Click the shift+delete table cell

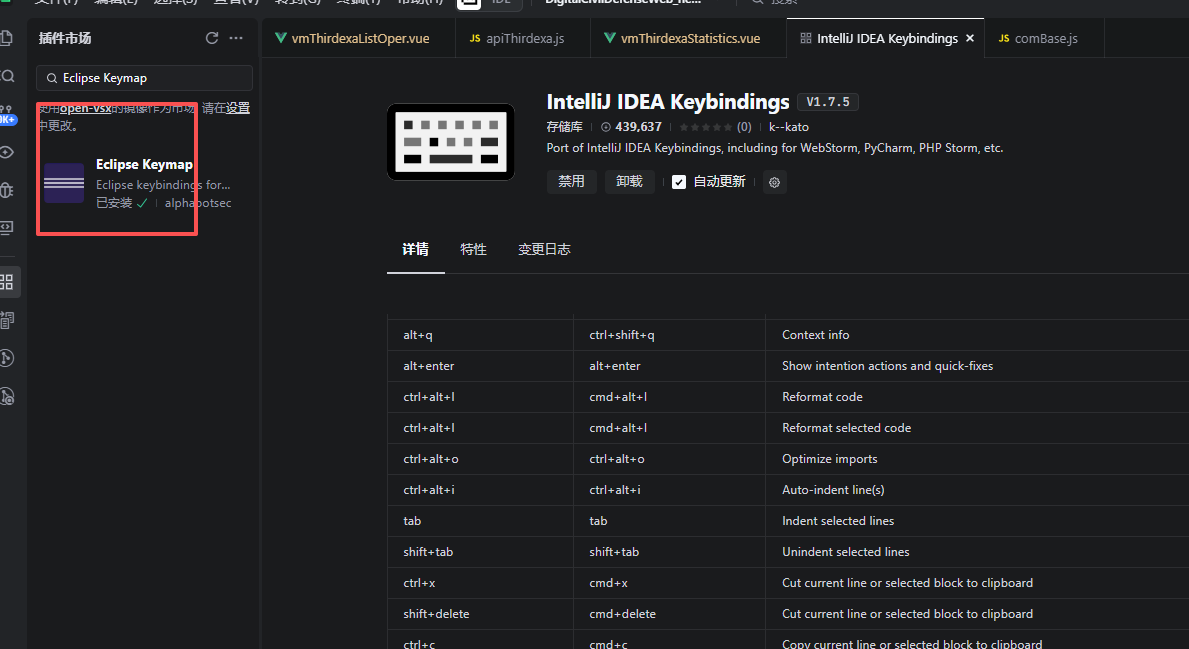(x=481, y=614)
